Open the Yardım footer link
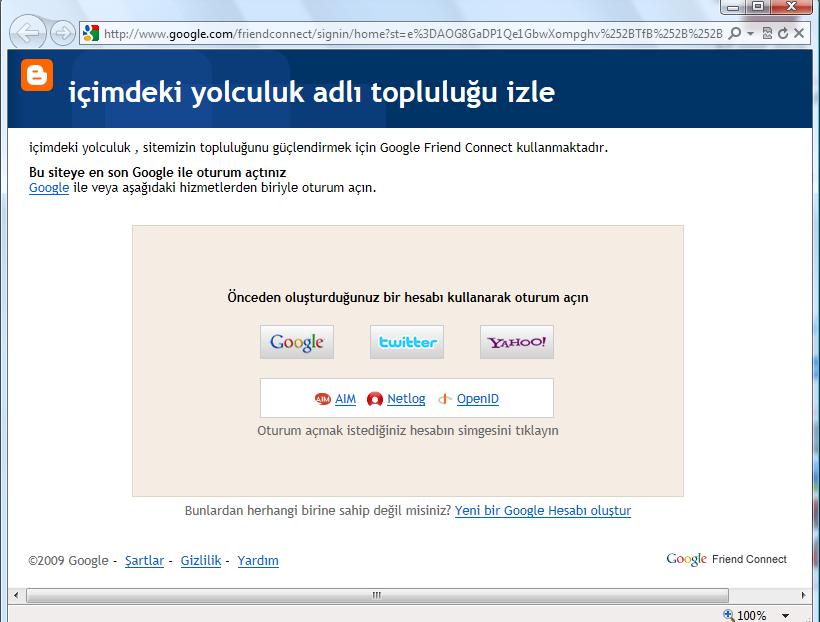The width and height of the screenshot is (820, 622). click(258, 561)
